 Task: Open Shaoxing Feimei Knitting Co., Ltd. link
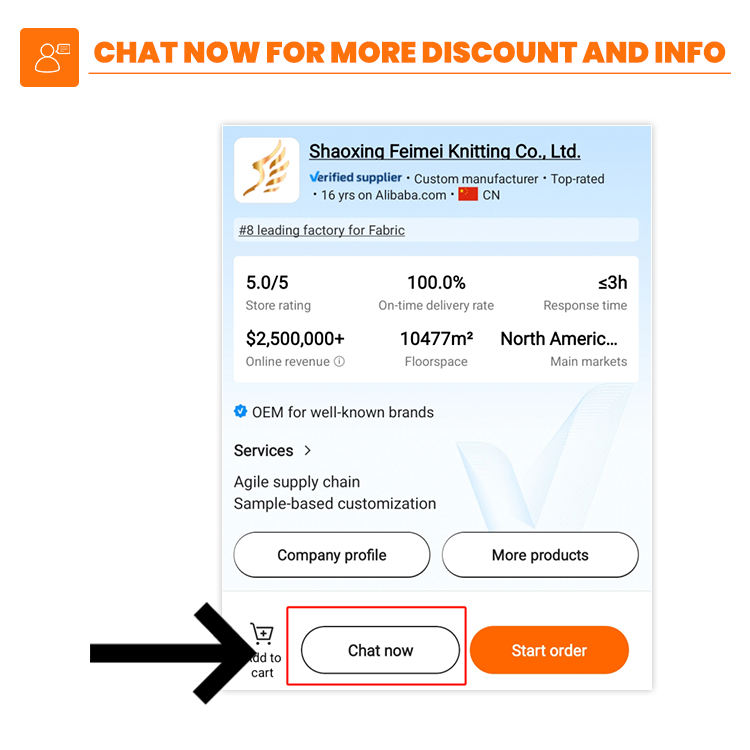(444, 152)
